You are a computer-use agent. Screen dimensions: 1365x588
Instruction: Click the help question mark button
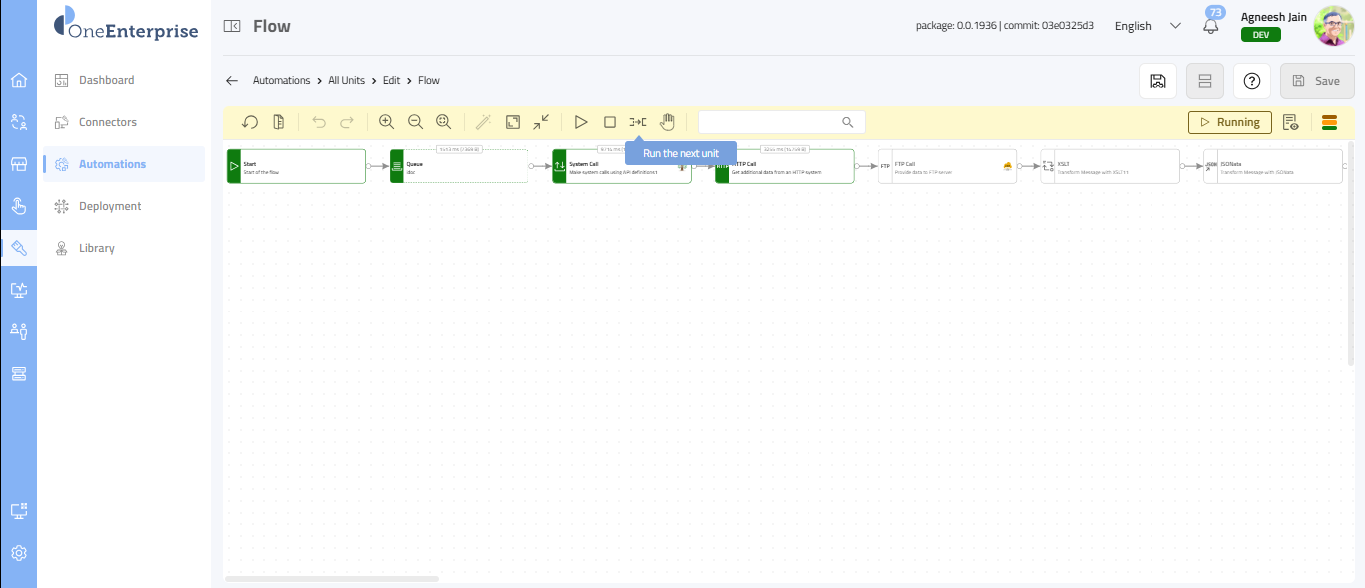pos(1251,81)
